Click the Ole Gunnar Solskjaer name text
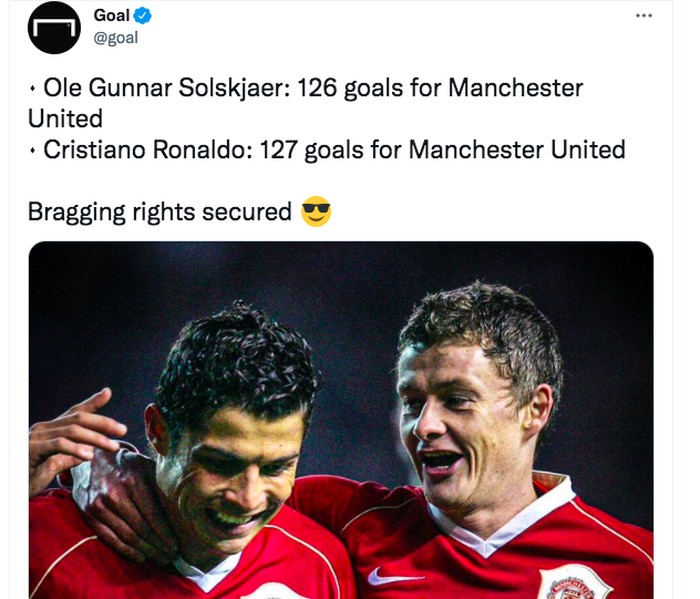 pos(167,87)
